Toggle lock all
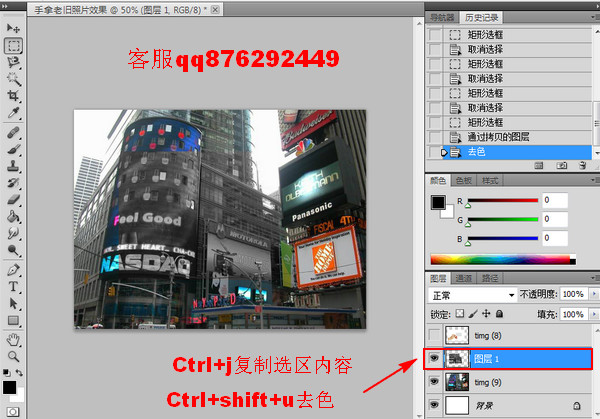This screenshot has height=419, width=600. tap(499, 314)
